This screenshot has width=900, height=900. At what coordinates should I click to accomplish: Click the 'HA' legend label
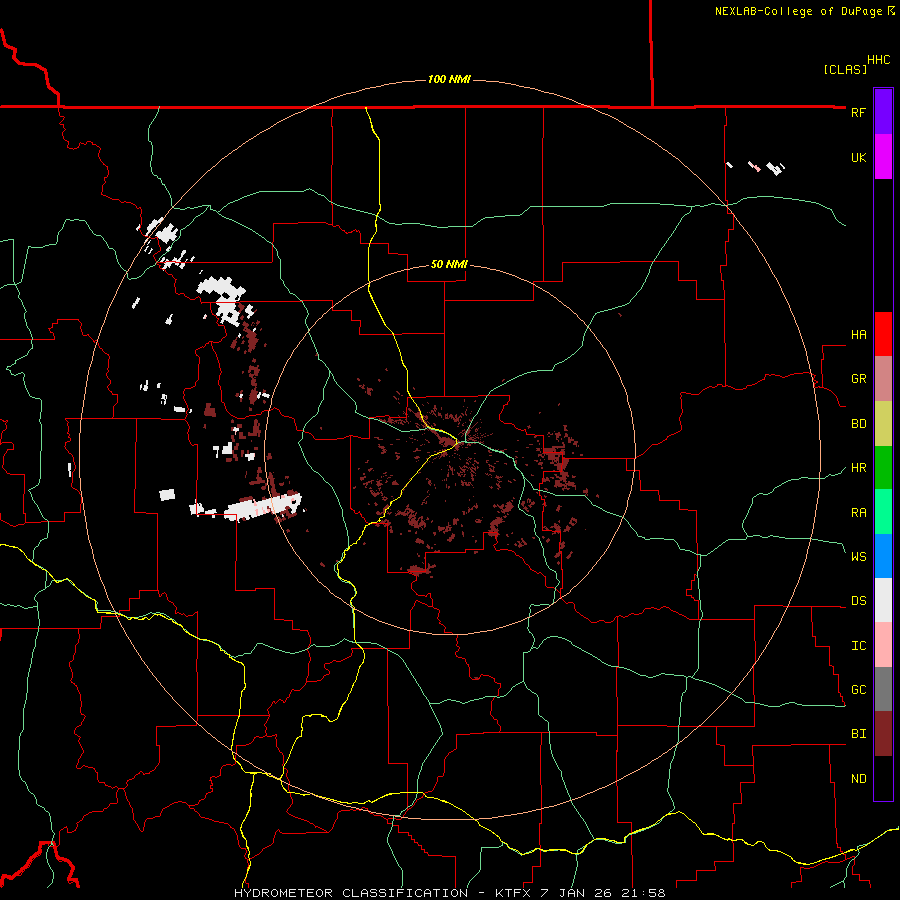858,334
